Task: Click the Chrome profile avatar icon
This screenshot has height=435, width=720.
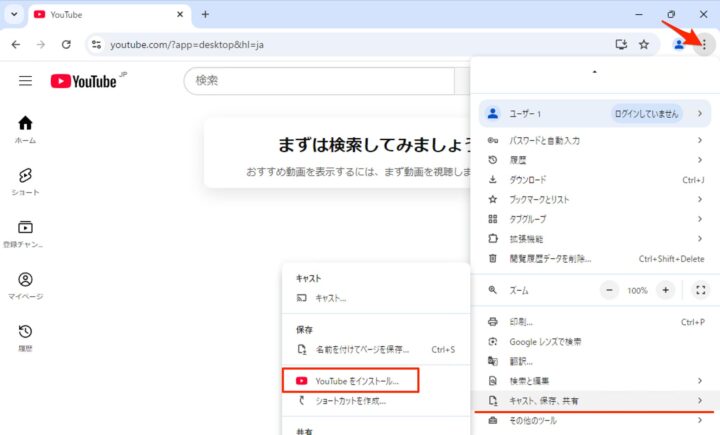Action: (x=680, y=44)
